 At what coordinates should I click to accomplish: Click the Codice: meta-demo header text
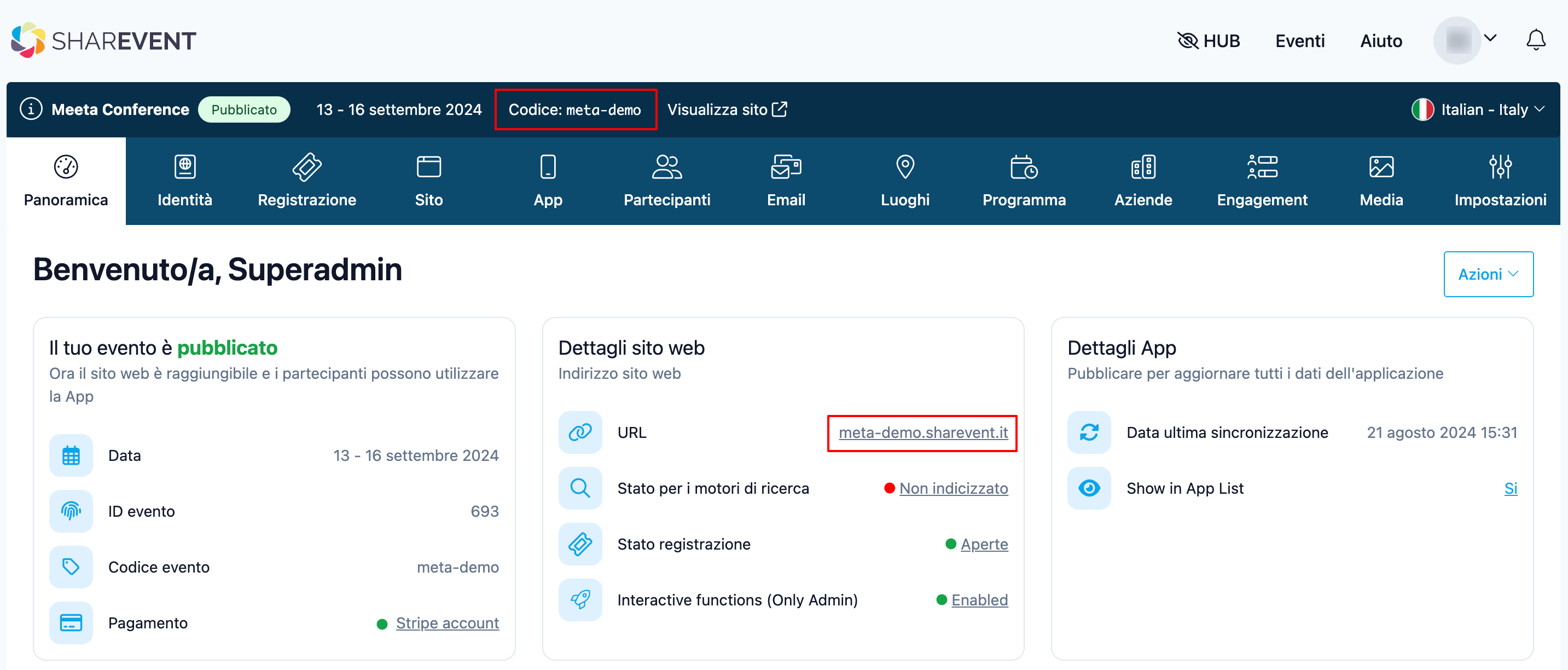(574, 109)
